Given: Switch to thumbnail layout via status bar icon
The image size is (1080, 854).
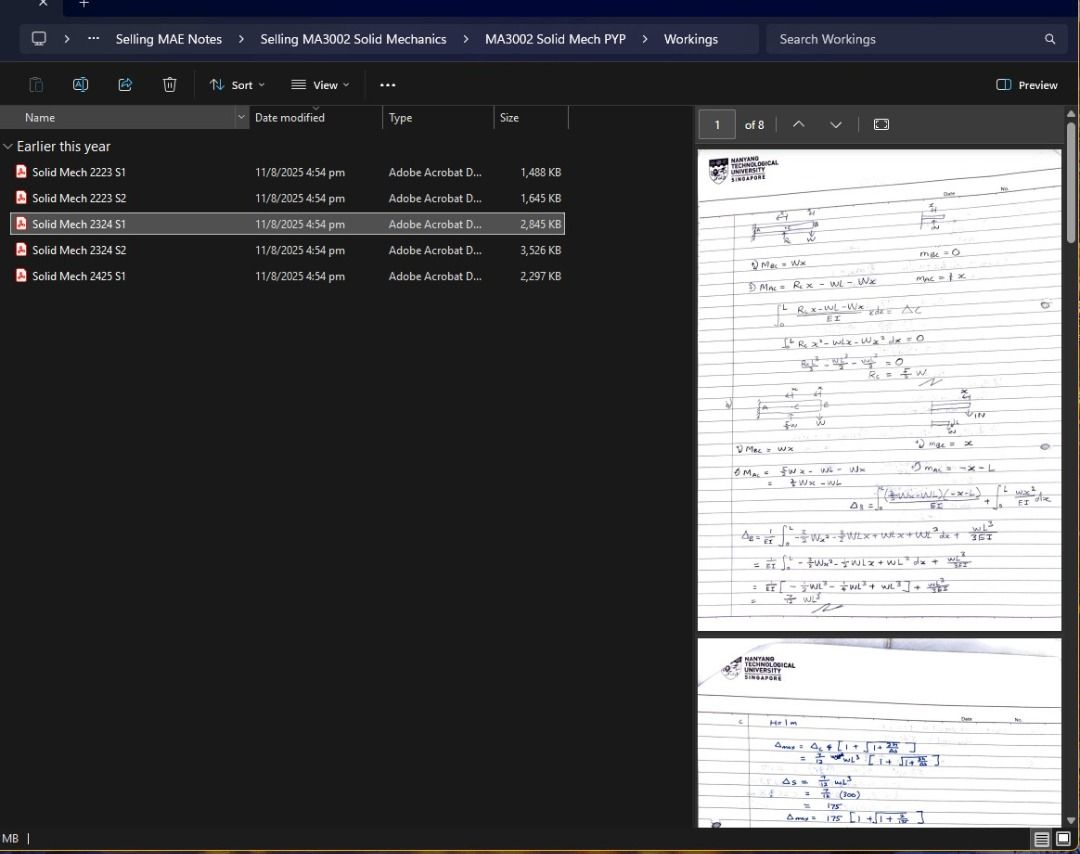Looking at the screenshot, I should click(1062, 838).
